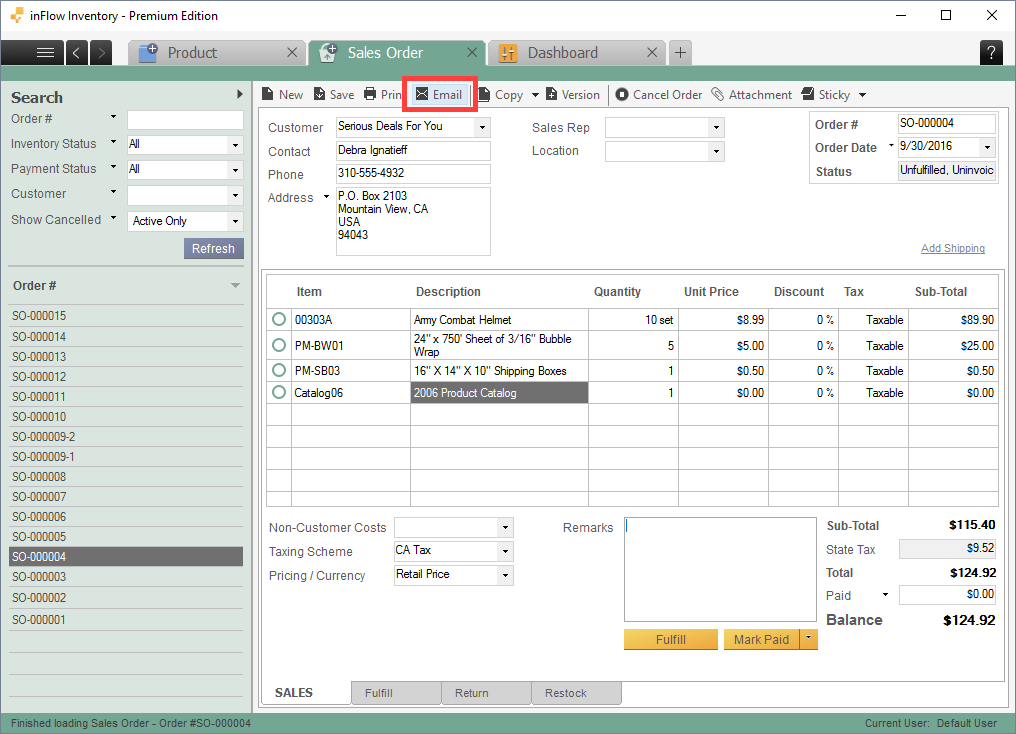
Task: Open the Taxing Scheme dropdown
Action: 505,551
